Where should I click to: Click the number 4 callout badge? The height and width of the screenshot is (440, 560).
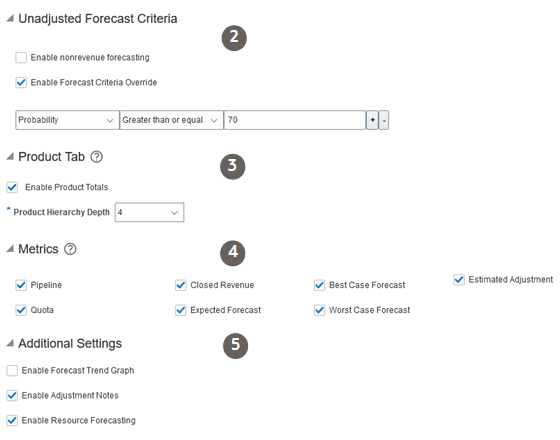(232, 253)
